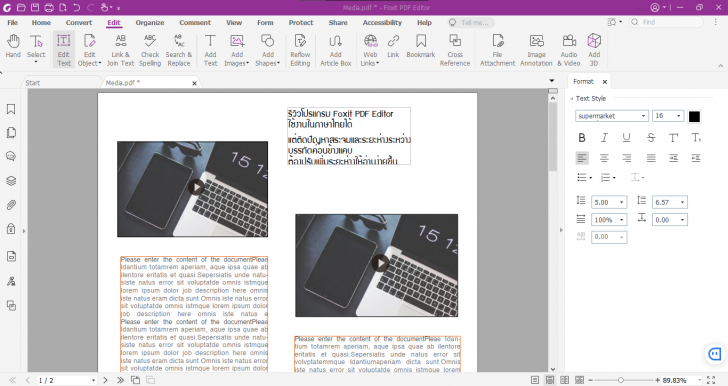
Task: Open the Edit Object tool
Action: coord(89,49)
